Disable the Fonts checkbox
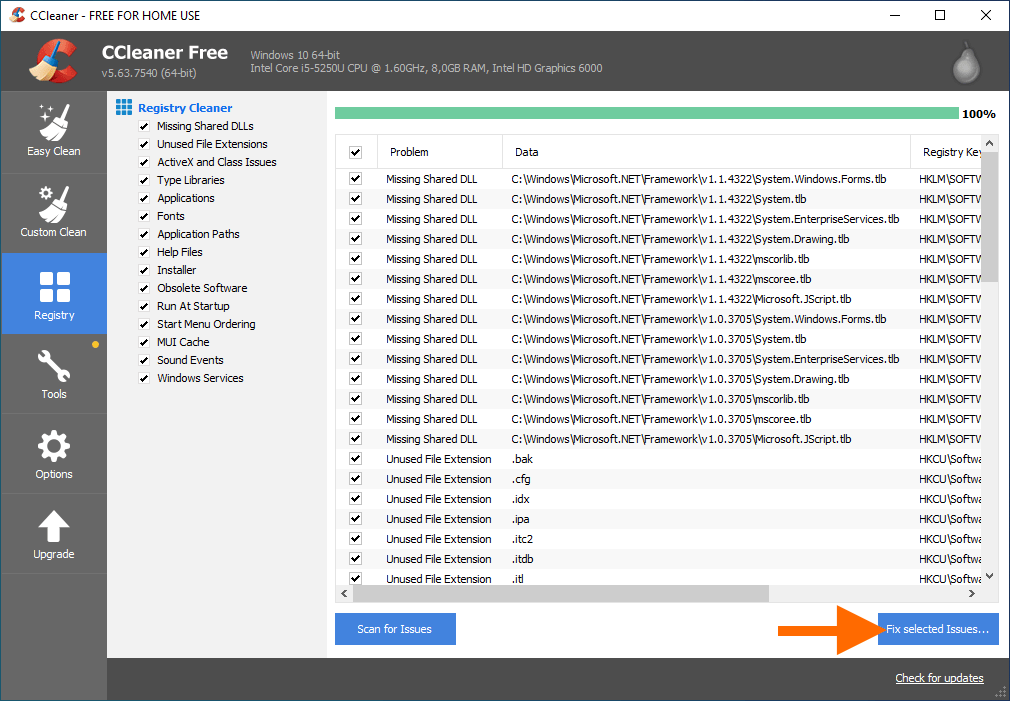Image resolution: width=1010 pixels, height=701 pixels. [x=144, y=216]
